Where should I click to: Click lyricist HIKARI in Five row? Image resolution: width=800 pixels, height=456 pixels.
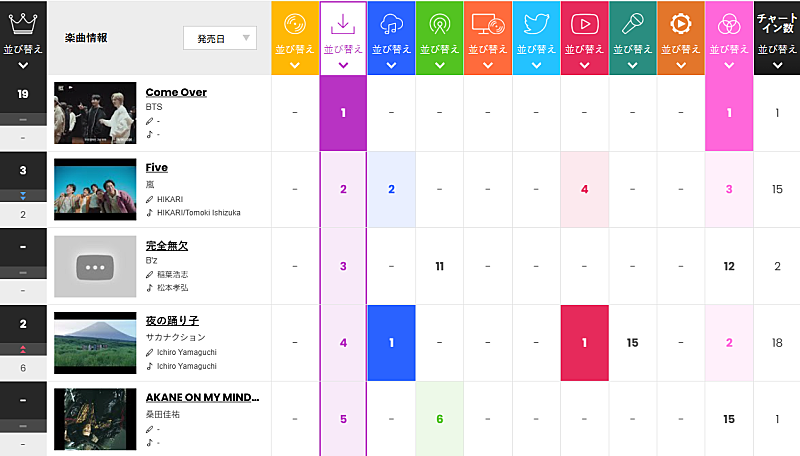click(170, 199)
